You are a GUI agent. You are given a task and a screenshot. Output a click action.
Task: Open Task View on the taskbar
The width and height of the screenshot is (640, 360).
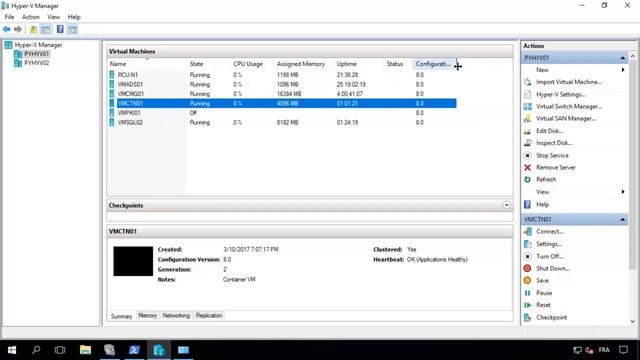(x=60, y=350)
